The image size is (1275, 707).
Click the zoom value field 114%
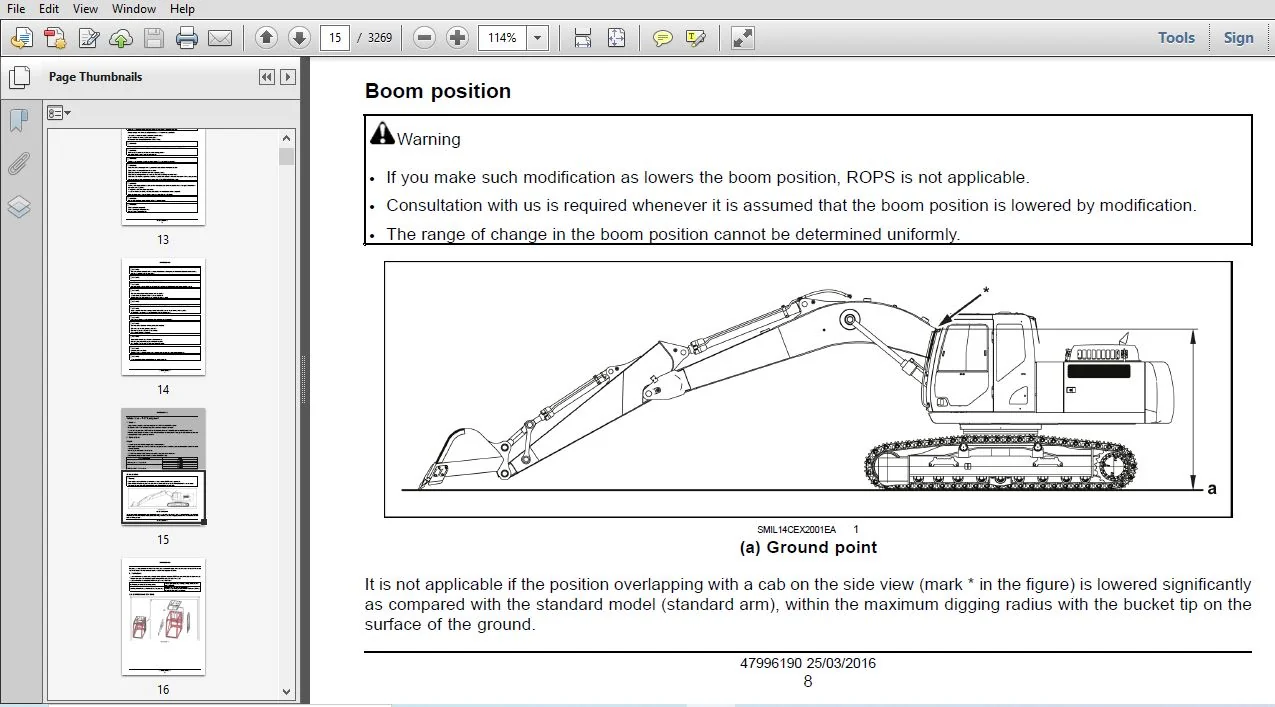click(503, 38)
